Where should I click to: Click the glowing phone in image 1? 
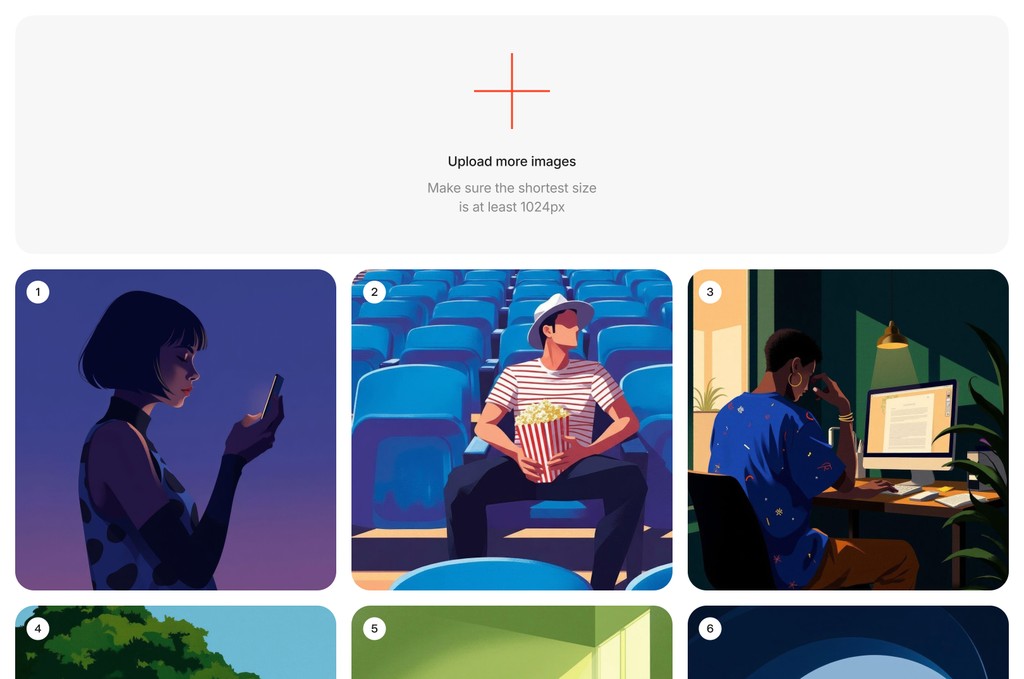point(273,396)
